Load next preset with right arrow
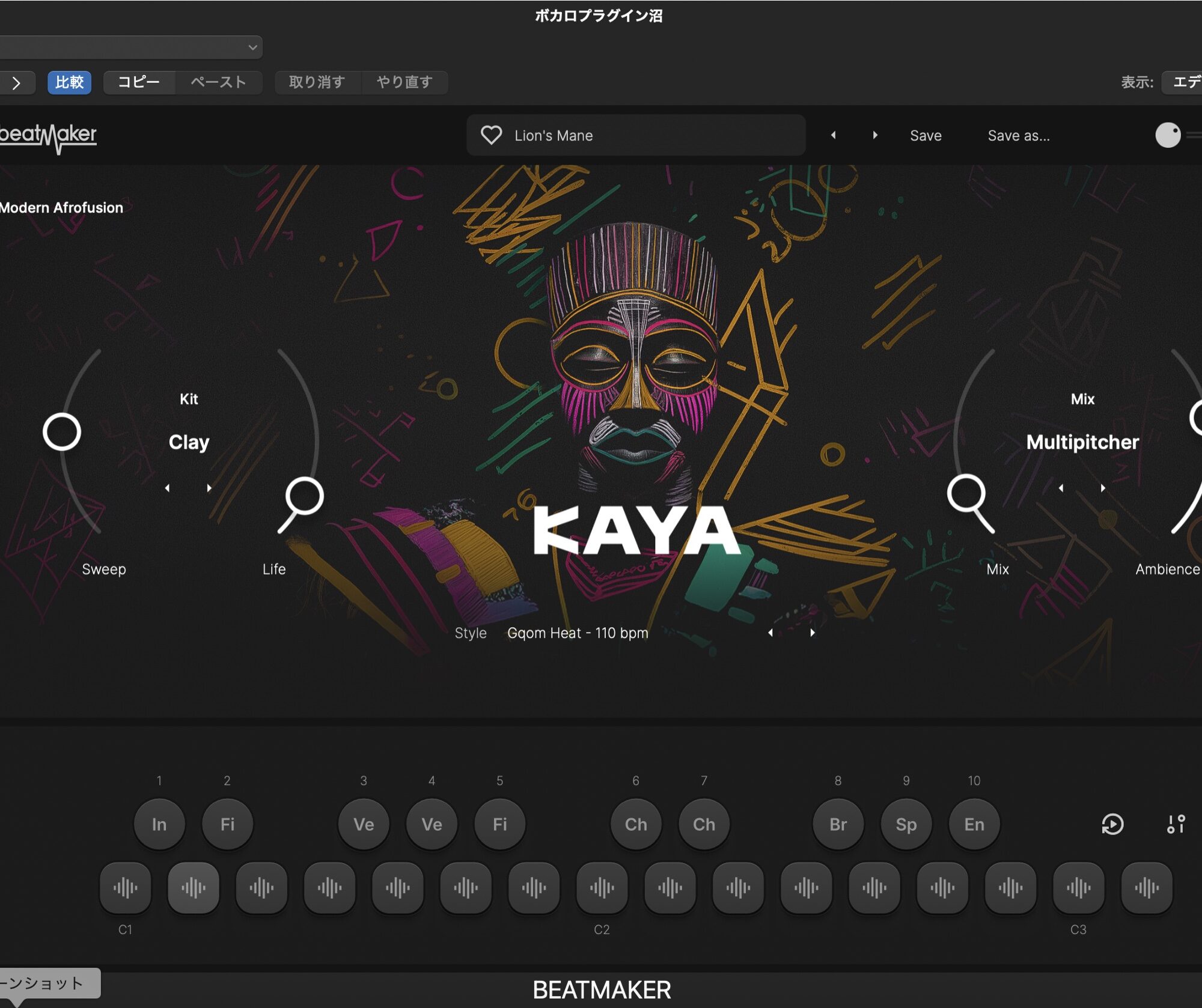The width and height of the screenshot is (1202, 1008). [x=875, y=135]
